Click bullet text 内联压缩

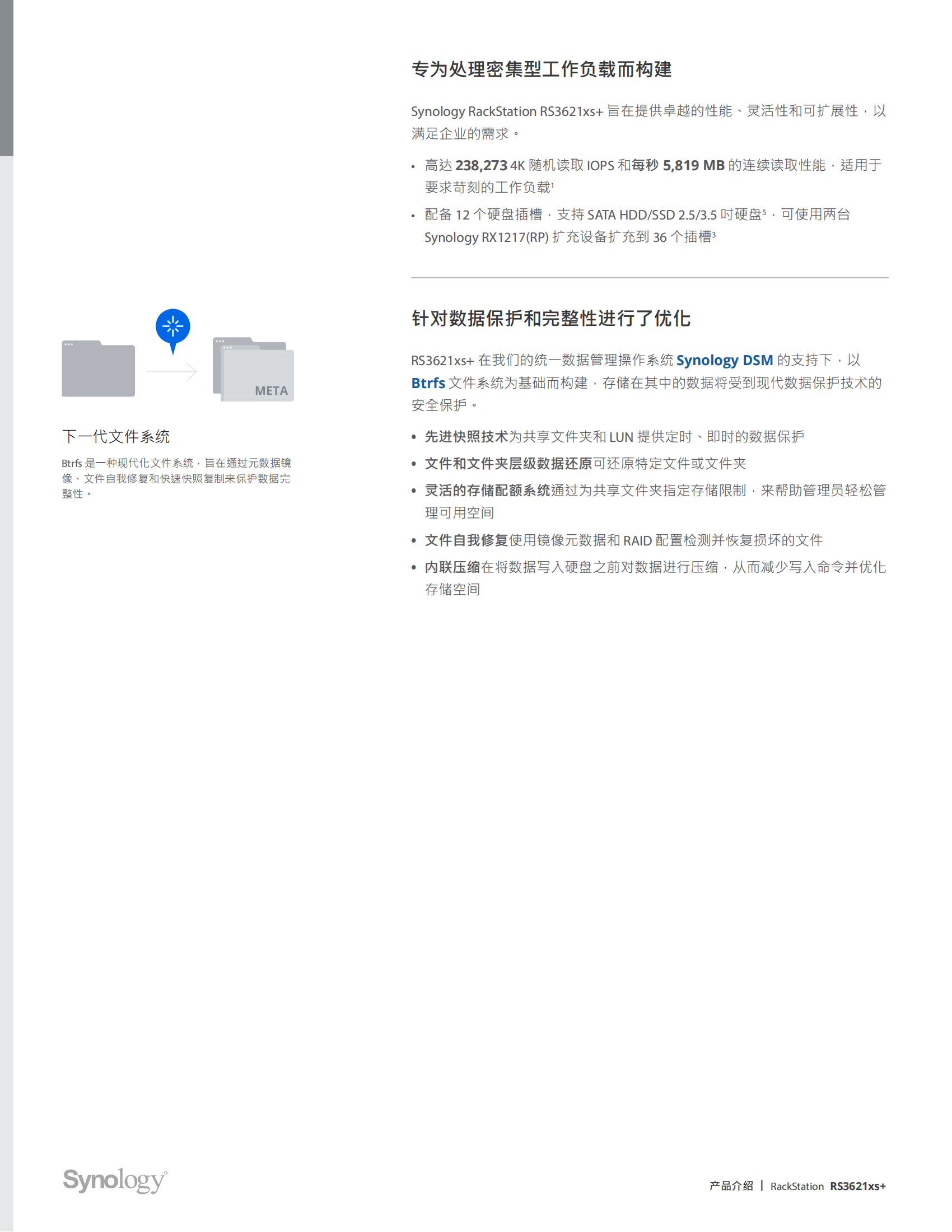(x=452, y=567)
